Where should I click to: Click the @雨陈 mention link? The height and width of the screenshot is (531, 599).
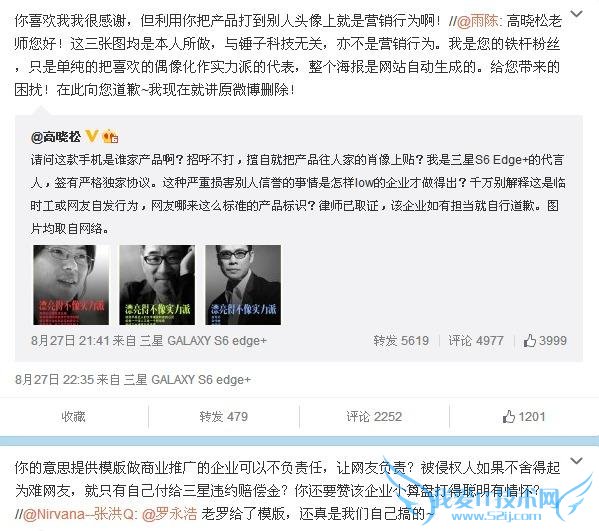coord(478,21)
